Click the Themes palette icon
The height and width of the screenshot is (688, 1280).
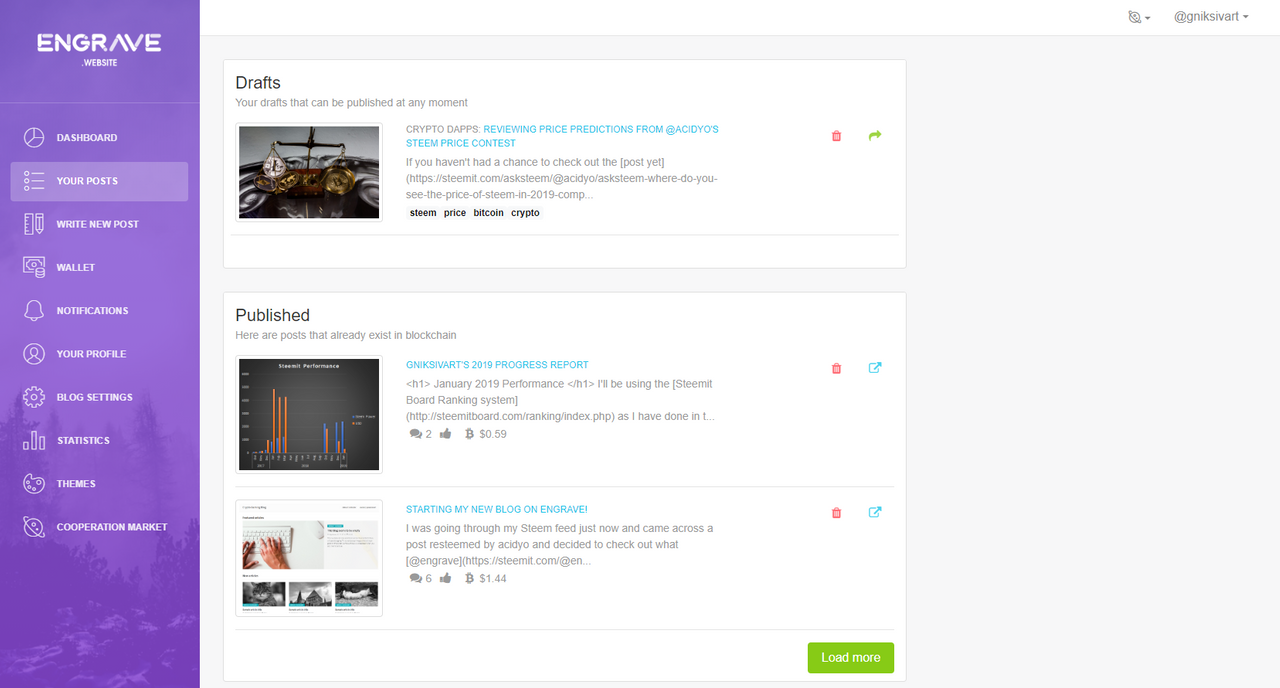[34, 483]
